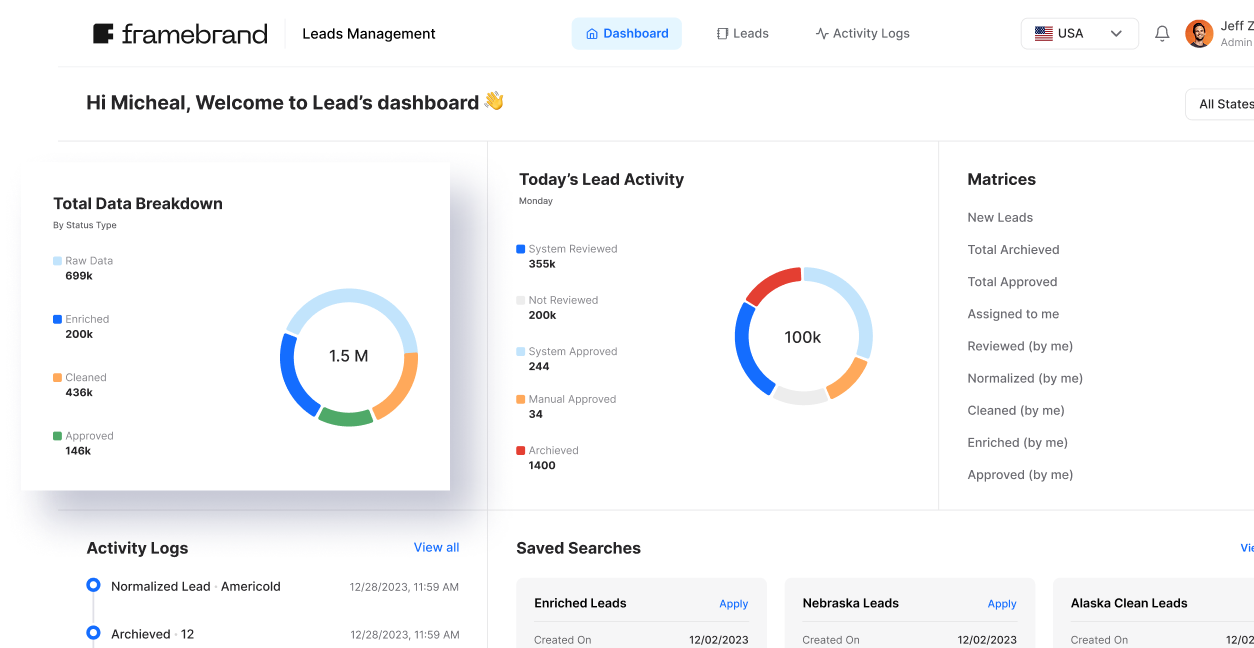Click the Archieved timeline marker circle
The height and width of the screenshot is (648, 1254).
coord(93,632)
